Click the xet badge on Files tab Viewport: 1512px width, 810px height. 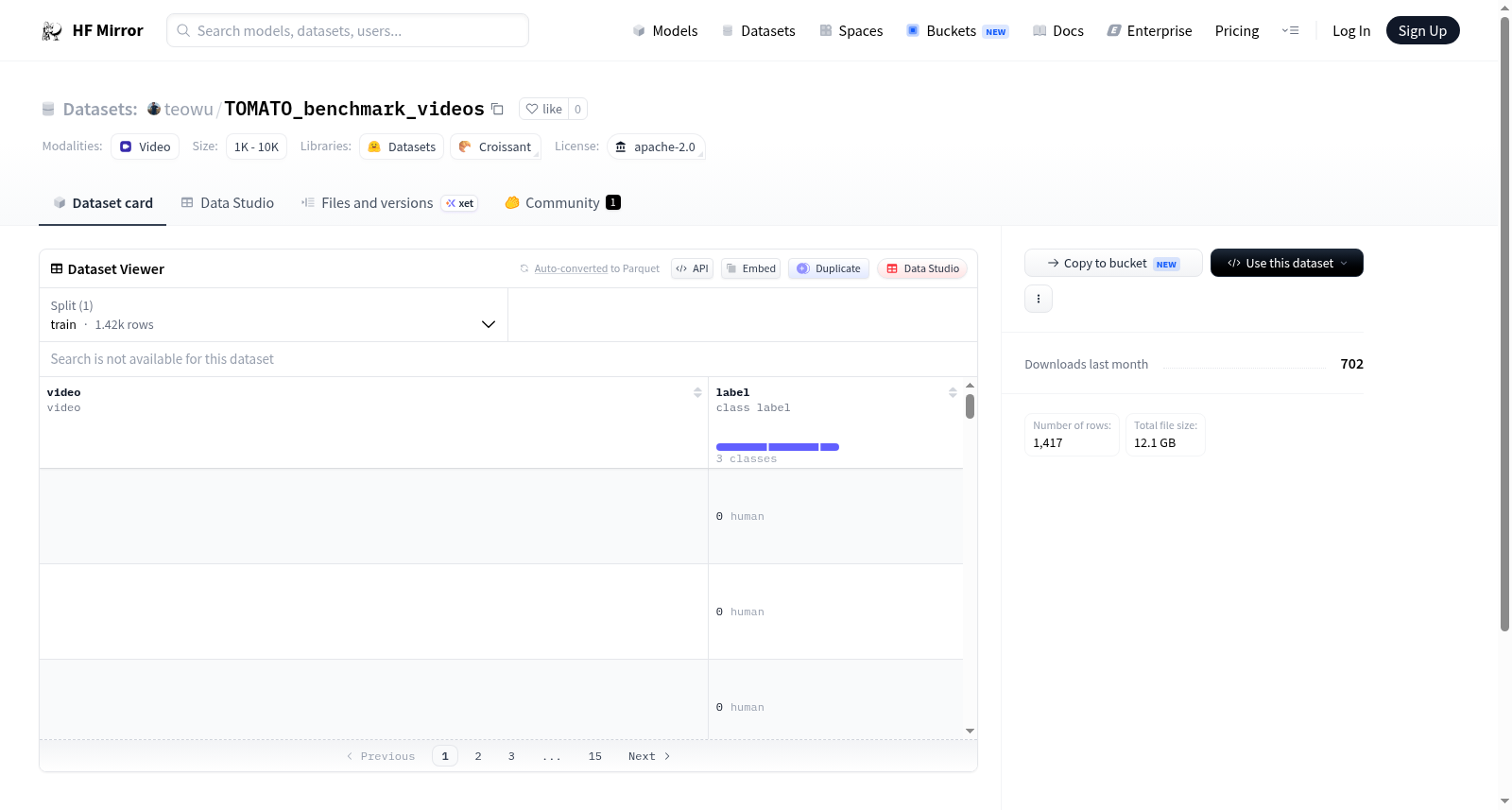pyautogui.click(x=460, y=203)
